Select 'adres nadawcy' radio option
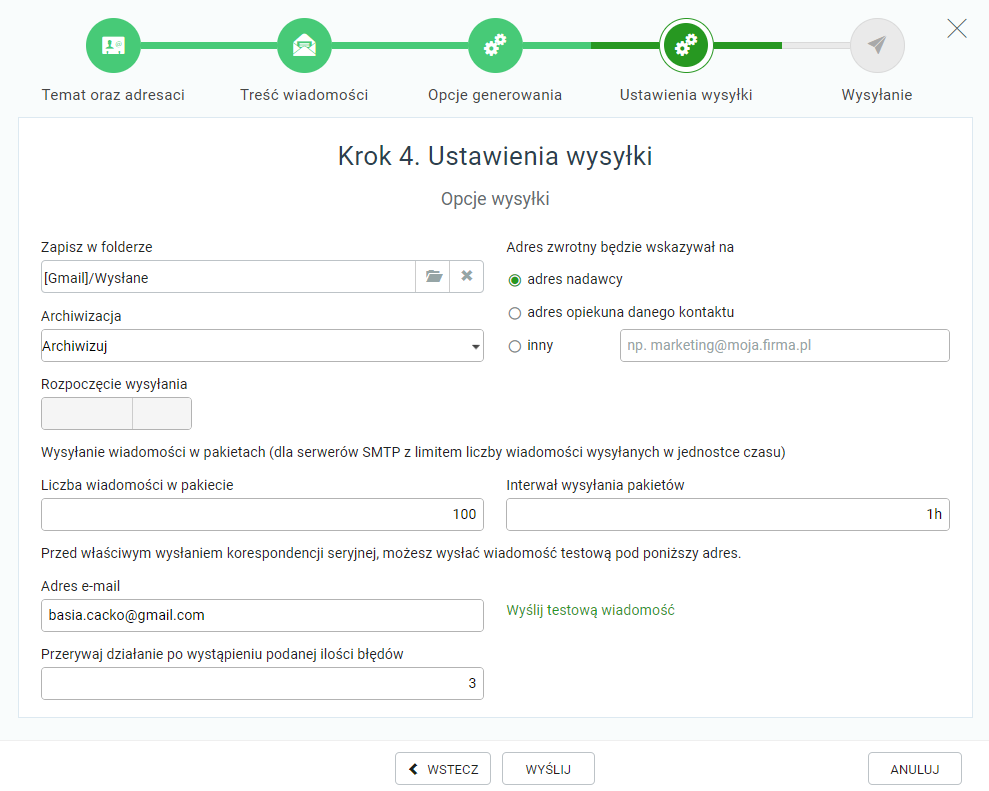989x791 pixels. click(x=515, y=280)
